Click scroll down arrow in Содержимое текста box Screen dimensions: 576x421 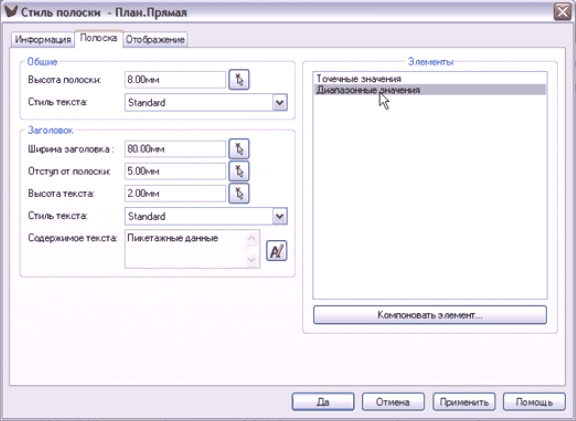pos(252,260)
